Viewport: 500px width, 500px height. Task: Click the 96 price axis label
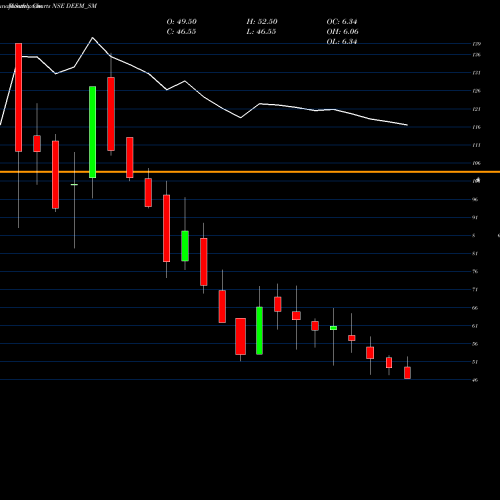(475, 199)
